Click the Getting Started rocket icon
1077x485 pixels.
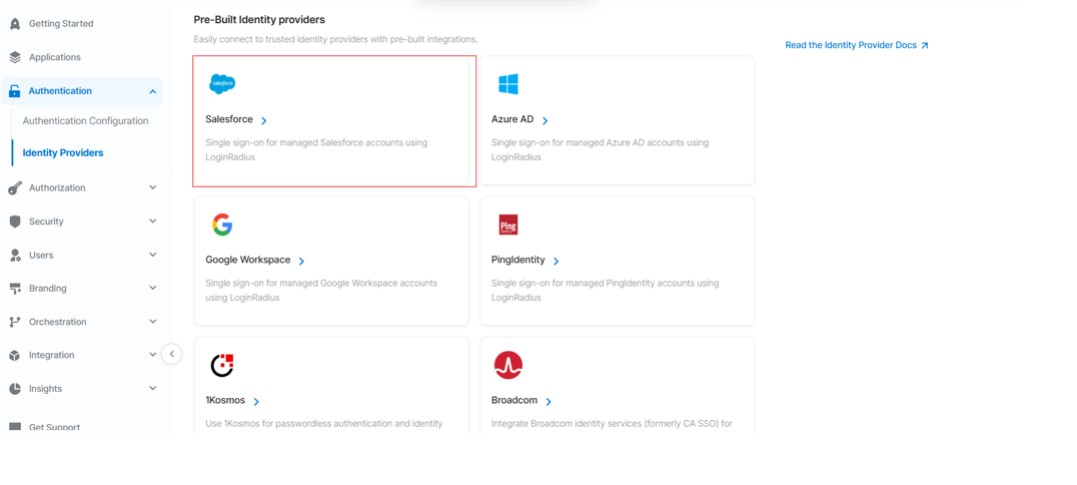click(x=15, y=24)
